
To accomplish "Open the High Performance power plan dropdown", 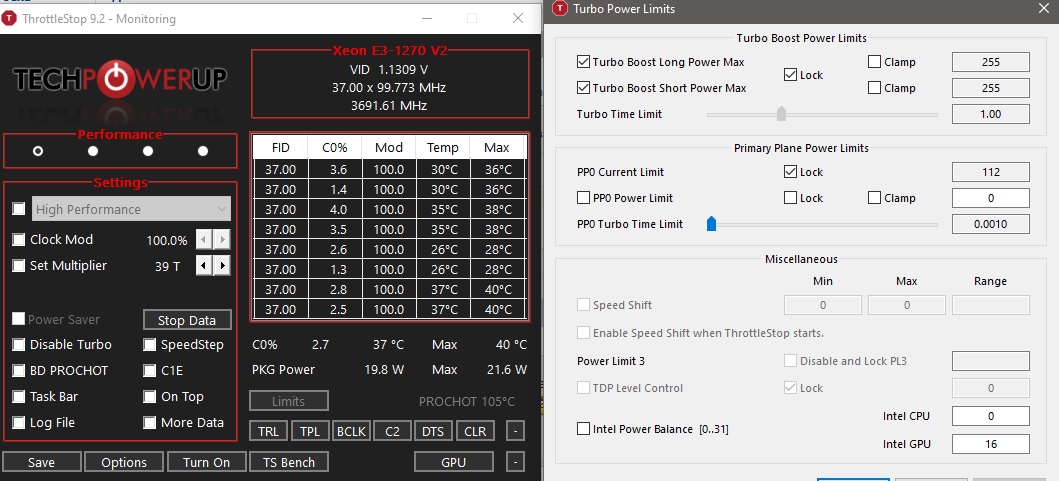I will (x=132, y=209).
